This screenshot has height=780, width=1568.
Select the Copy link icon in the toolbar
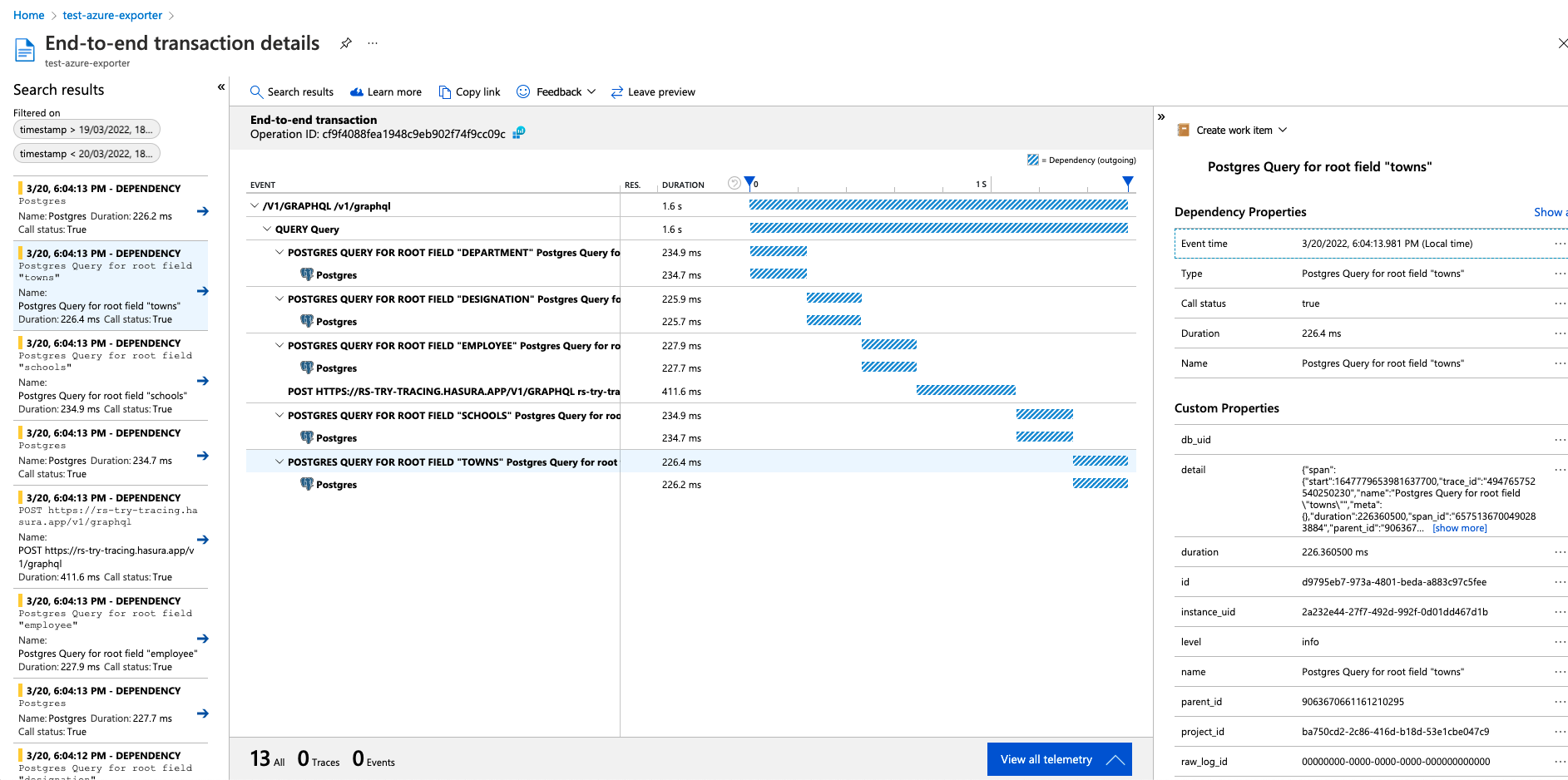(x=444, y=91)
